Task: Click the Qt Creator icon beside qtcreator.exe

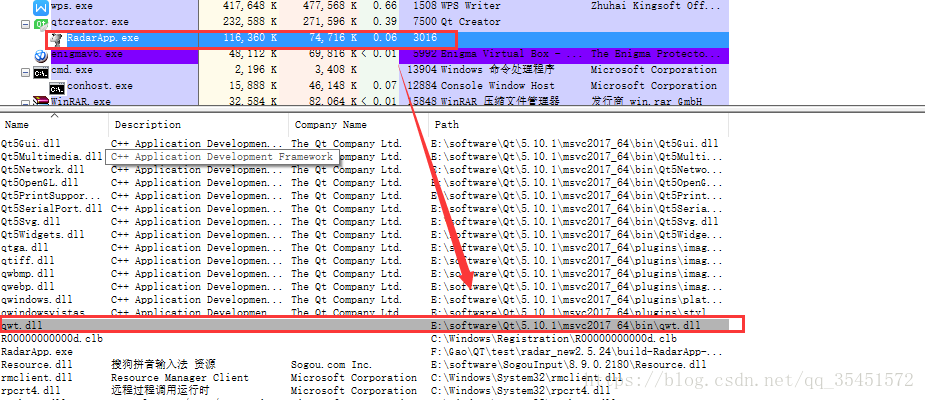Action: point(41,24)
